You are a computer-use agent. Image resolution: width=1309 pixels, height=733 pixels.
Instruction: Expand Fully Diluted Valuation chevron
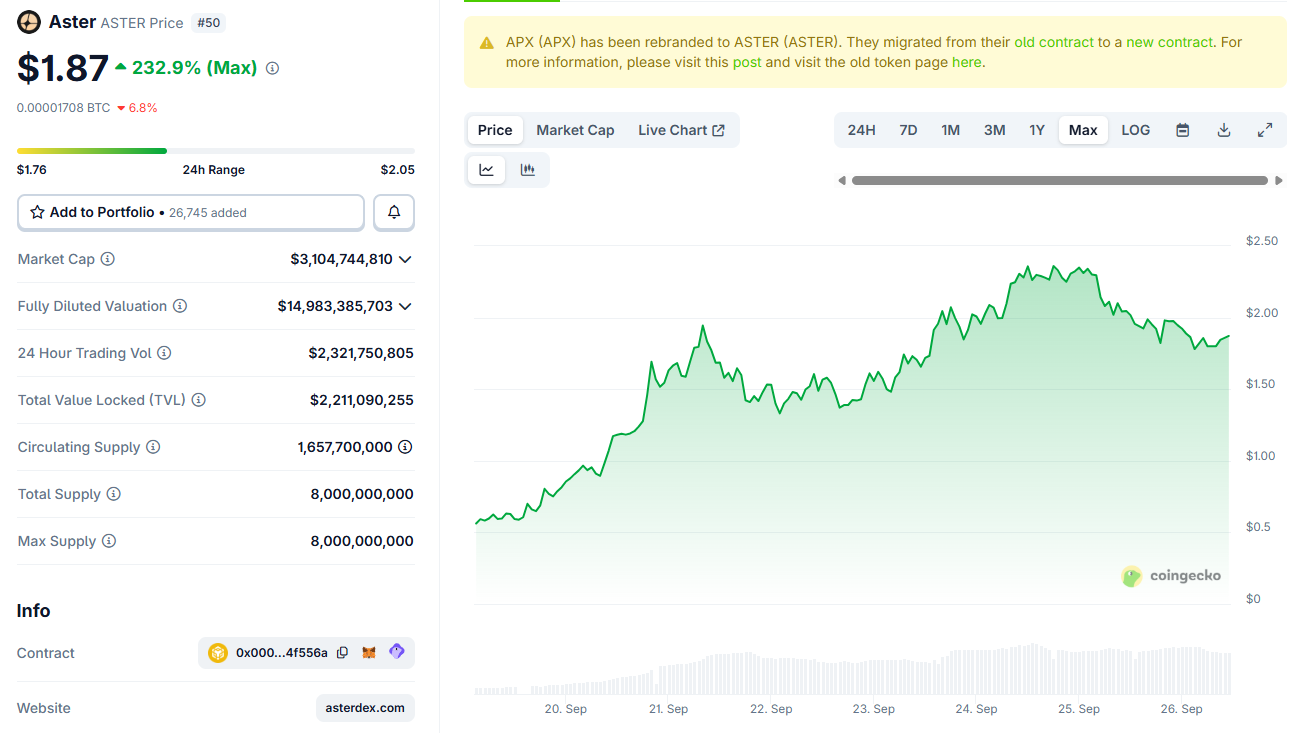pyautogui.click(x=405, y=306)
